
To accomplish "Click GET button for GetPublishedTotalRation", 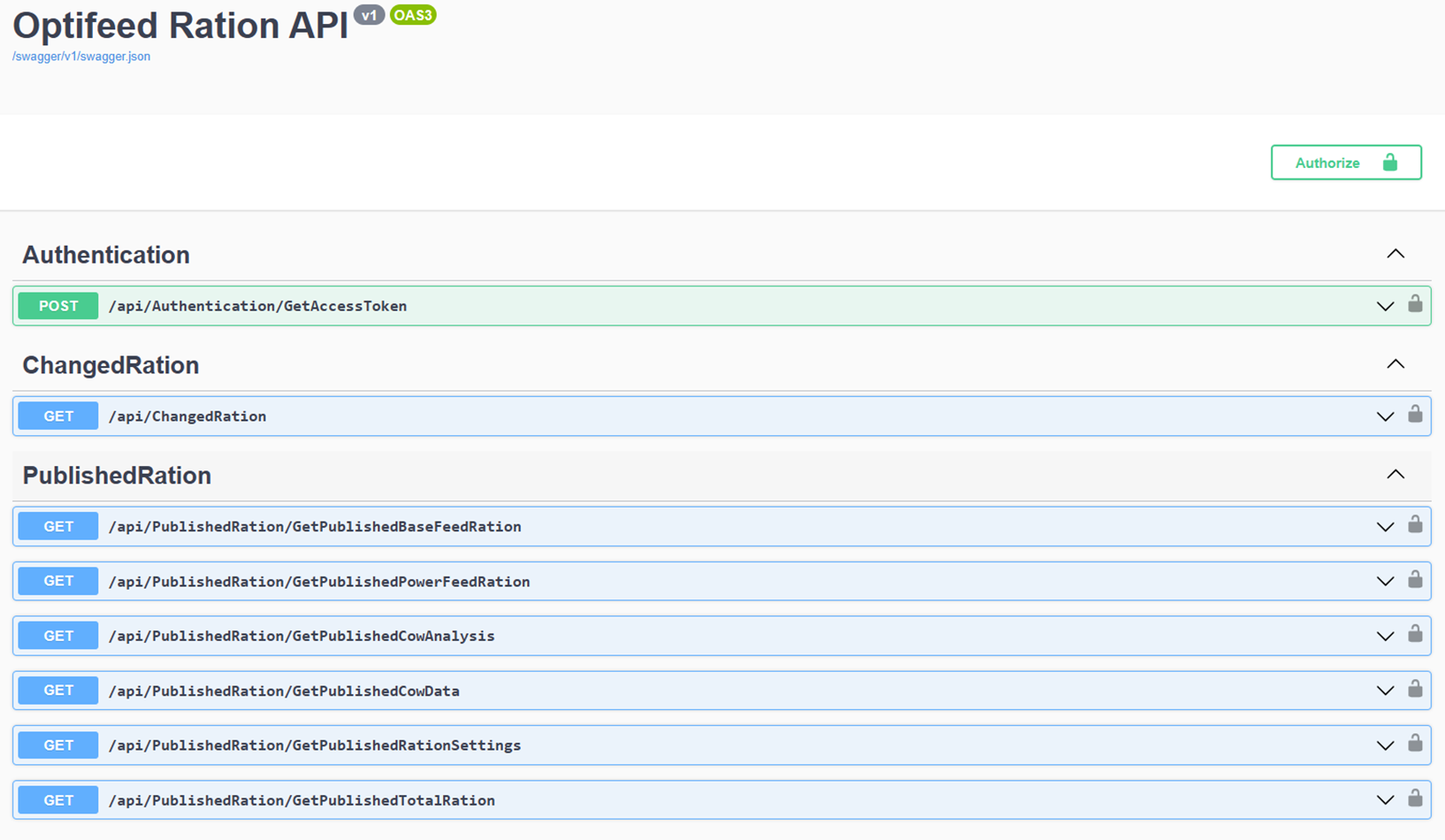I will coord(58,800).
